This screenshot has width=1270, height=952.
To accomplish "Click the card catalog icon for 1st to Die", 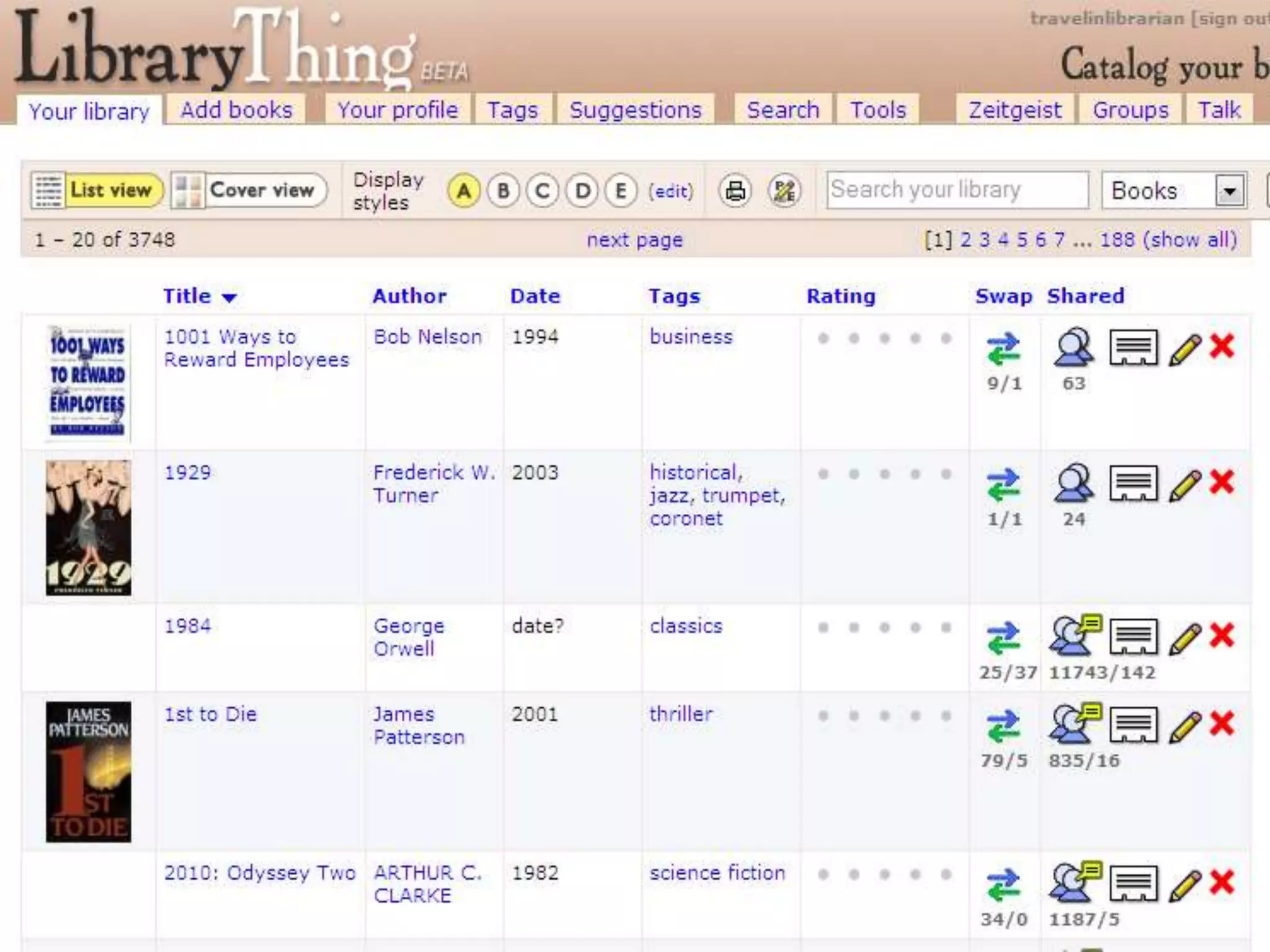I will (1133, 725).
